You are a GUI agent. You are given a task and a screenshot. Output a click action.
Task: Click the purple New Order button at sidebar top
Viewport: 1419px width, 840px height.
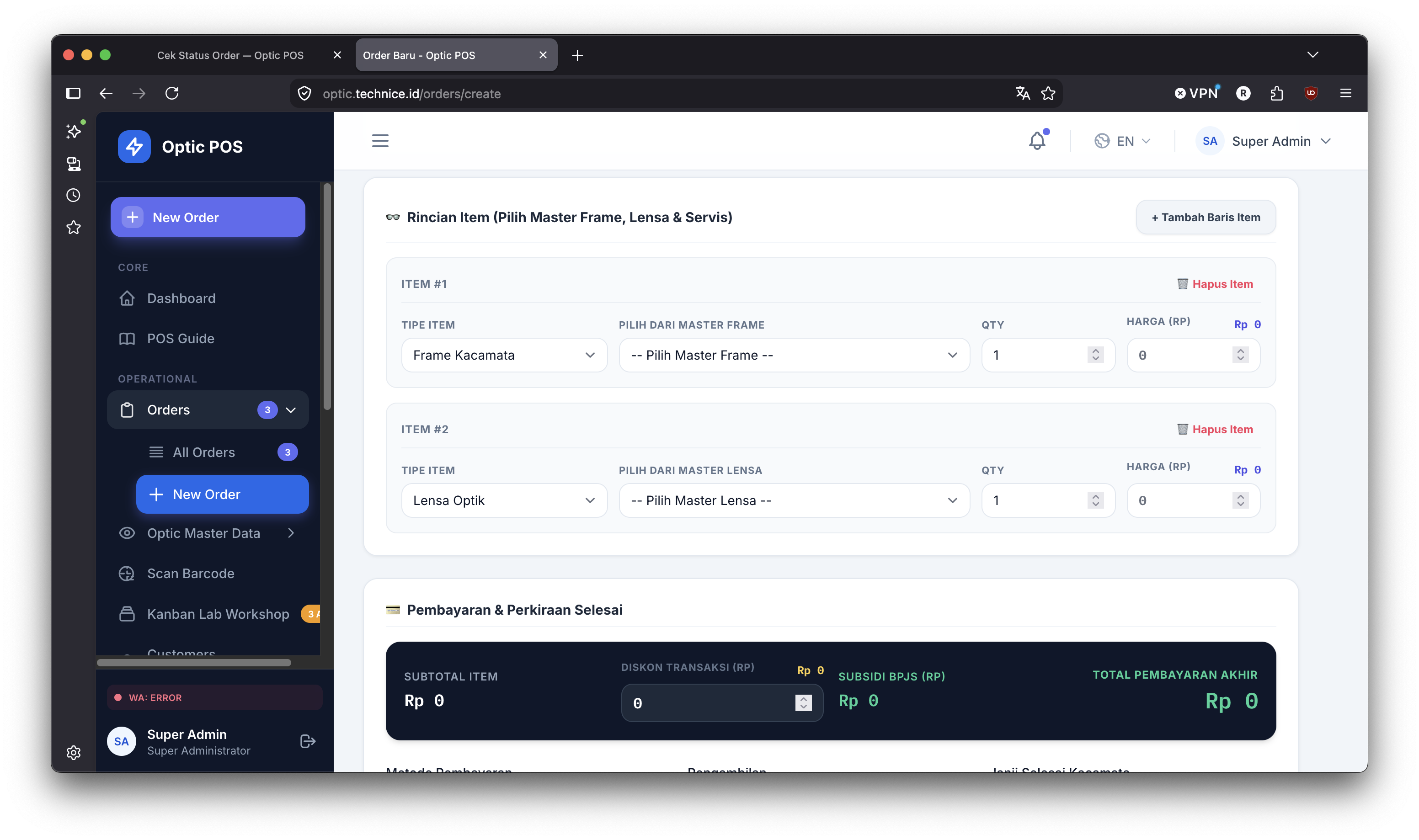click(208, 218)
